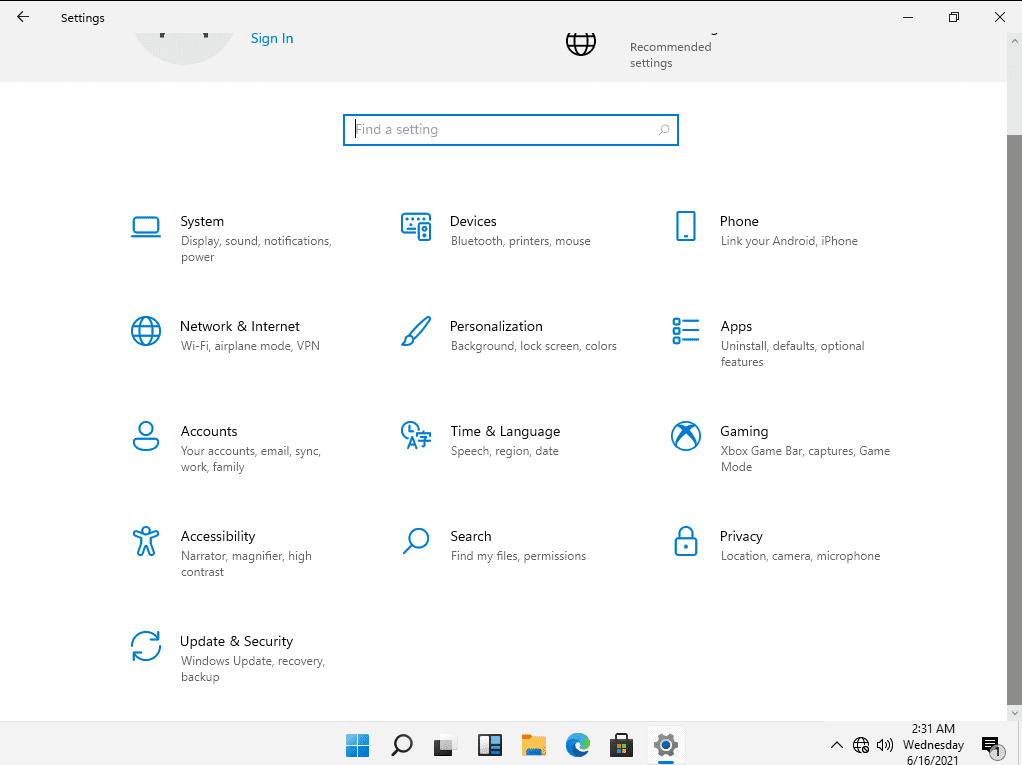
Task: Open the Accessibility figure icon
Action: coord(145,541)
